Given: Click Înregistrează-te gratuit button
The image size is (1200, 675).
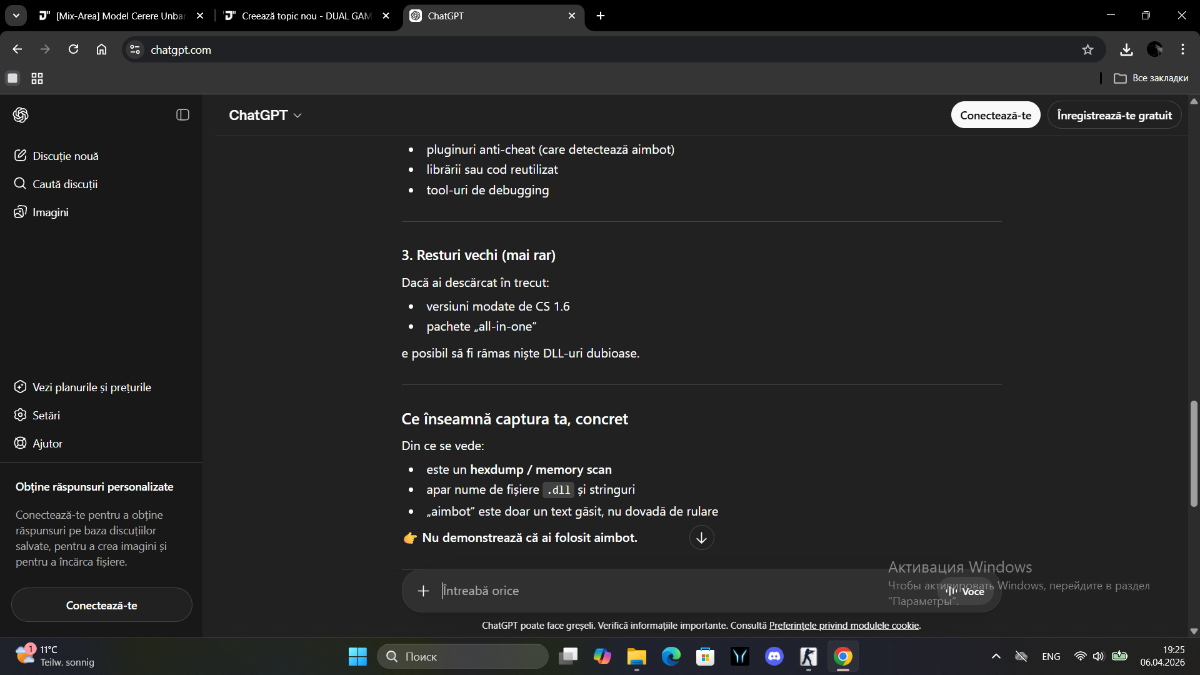Looking at the screenshot, I should coord(1114,115).
